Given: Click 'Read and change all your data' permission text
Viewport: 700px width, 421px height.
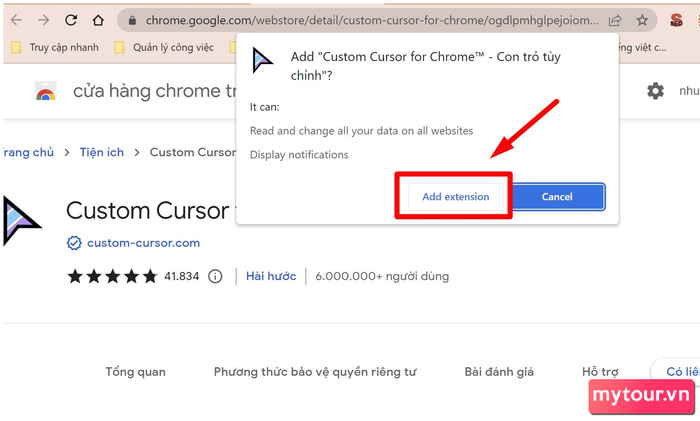Looking at the screenshot, I should point(361,131).
